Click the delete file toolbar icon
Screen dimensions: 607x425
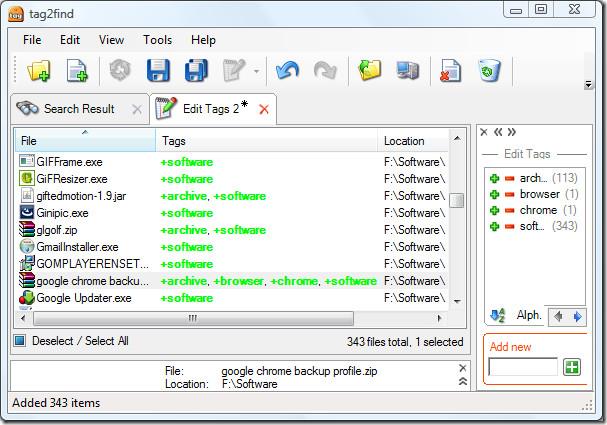coord(449,71)
